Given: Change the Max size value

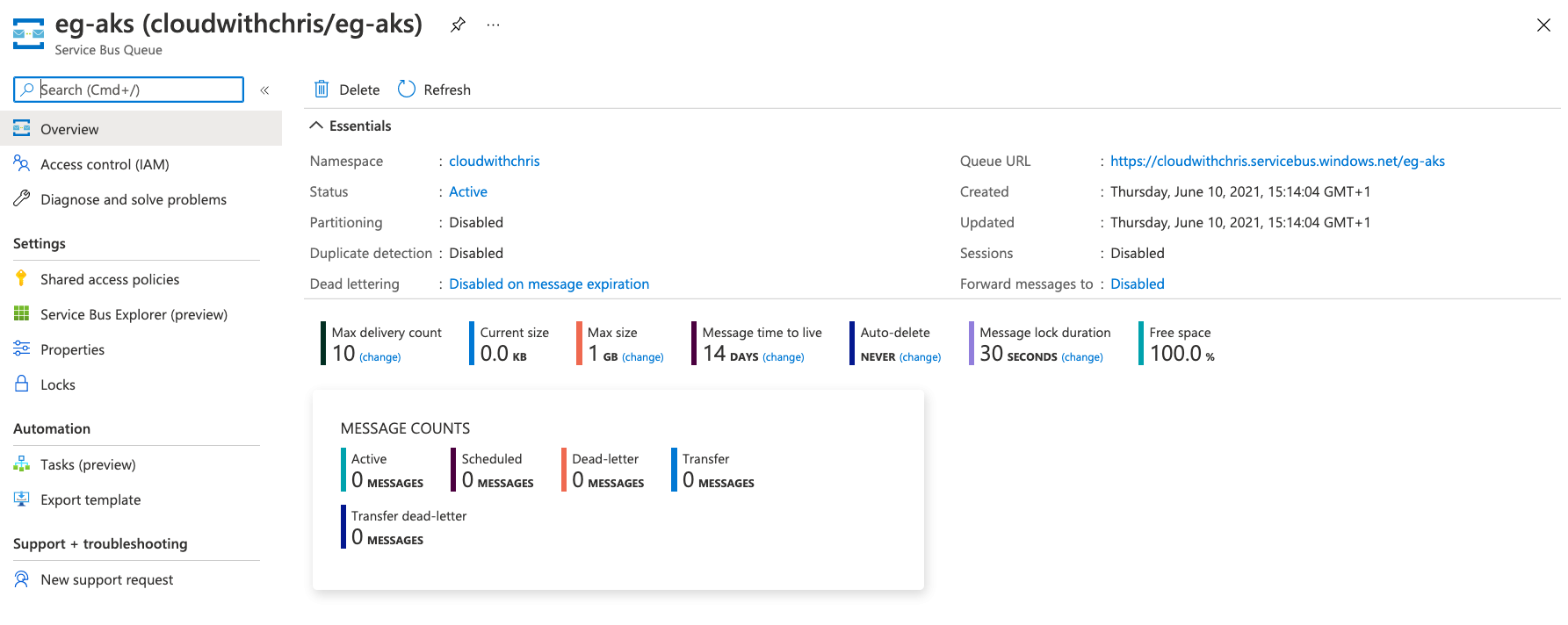Looking at the screenshot, I should [643, 357].
